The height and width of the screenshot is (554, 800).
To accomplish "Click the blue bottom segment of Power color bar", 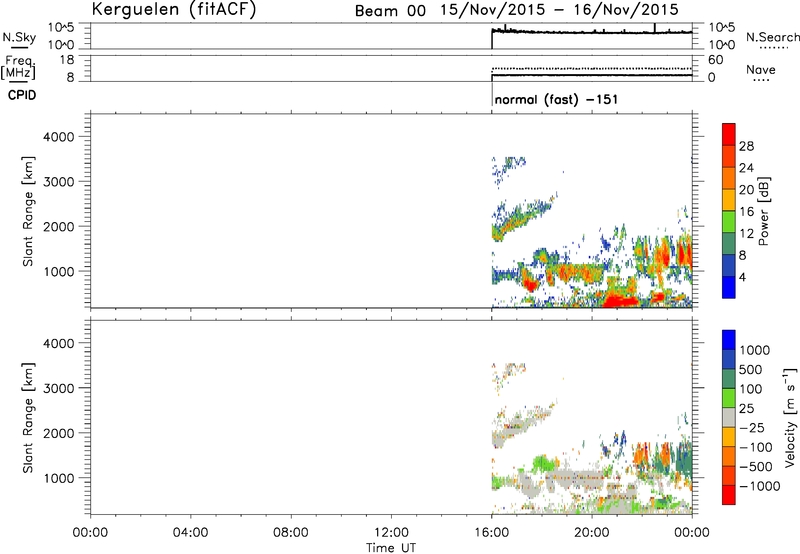I will [x=729, y=287].
